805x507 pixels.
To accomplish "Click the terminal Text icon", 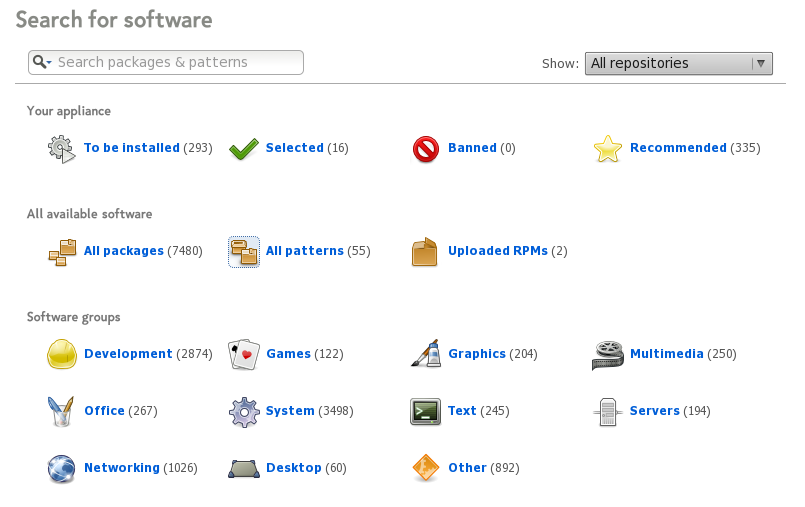I will coord(426,412).
